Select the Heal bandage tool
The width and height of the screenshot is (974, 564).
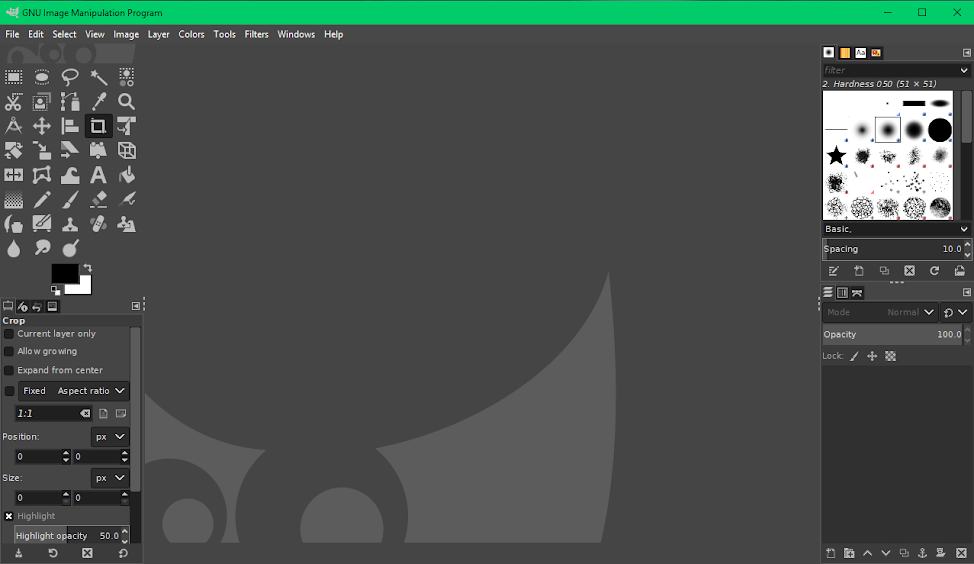tap(98, 224)
